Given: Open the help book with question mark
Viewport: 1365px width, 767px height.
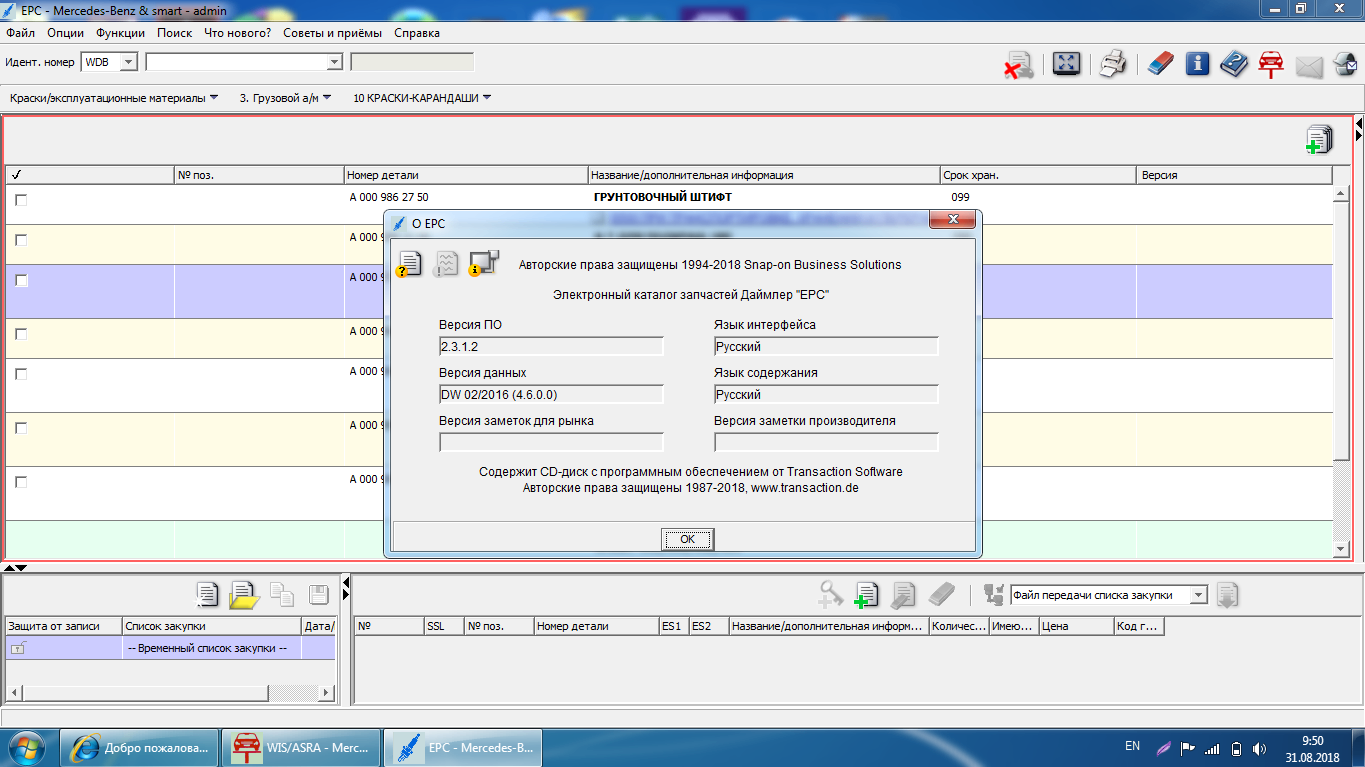Looking at the screenshot, I should point(1234,65).
